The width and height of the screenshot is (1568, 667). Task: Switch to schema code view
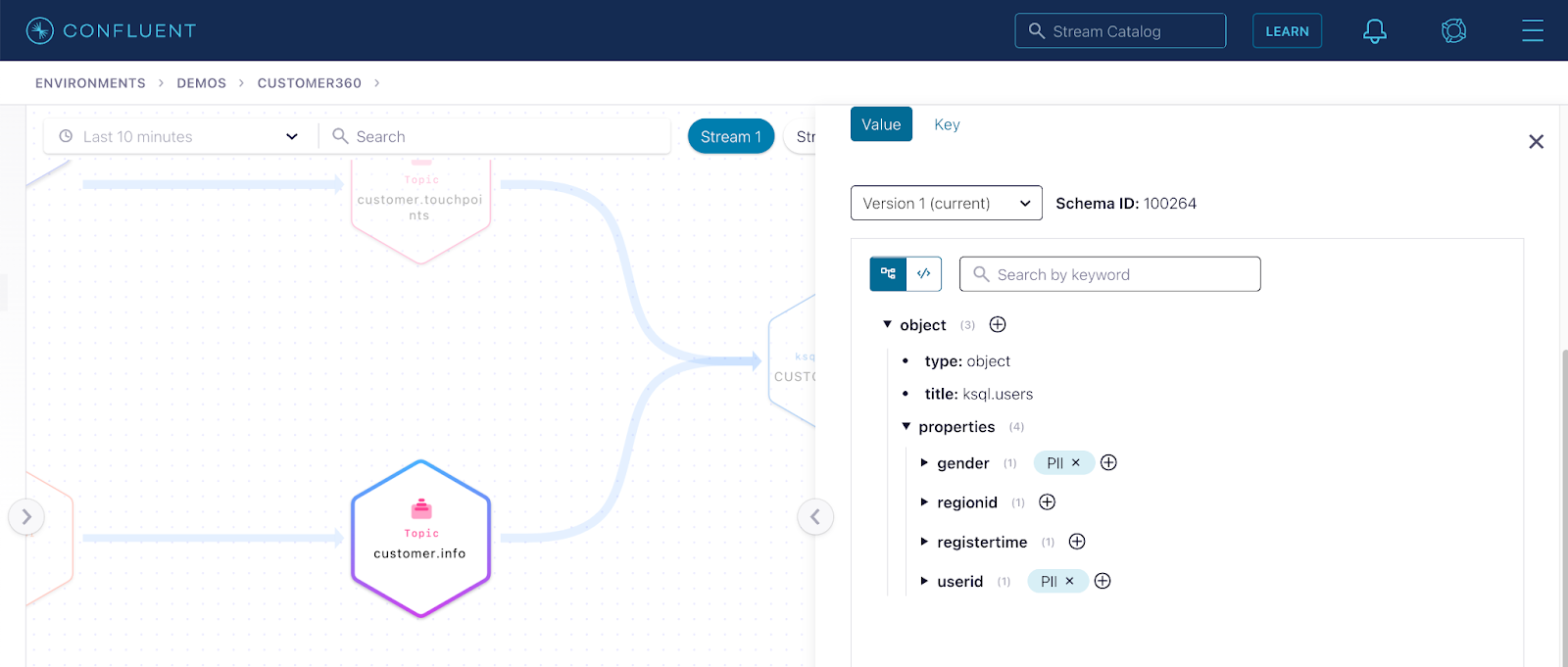click(924, 274)
